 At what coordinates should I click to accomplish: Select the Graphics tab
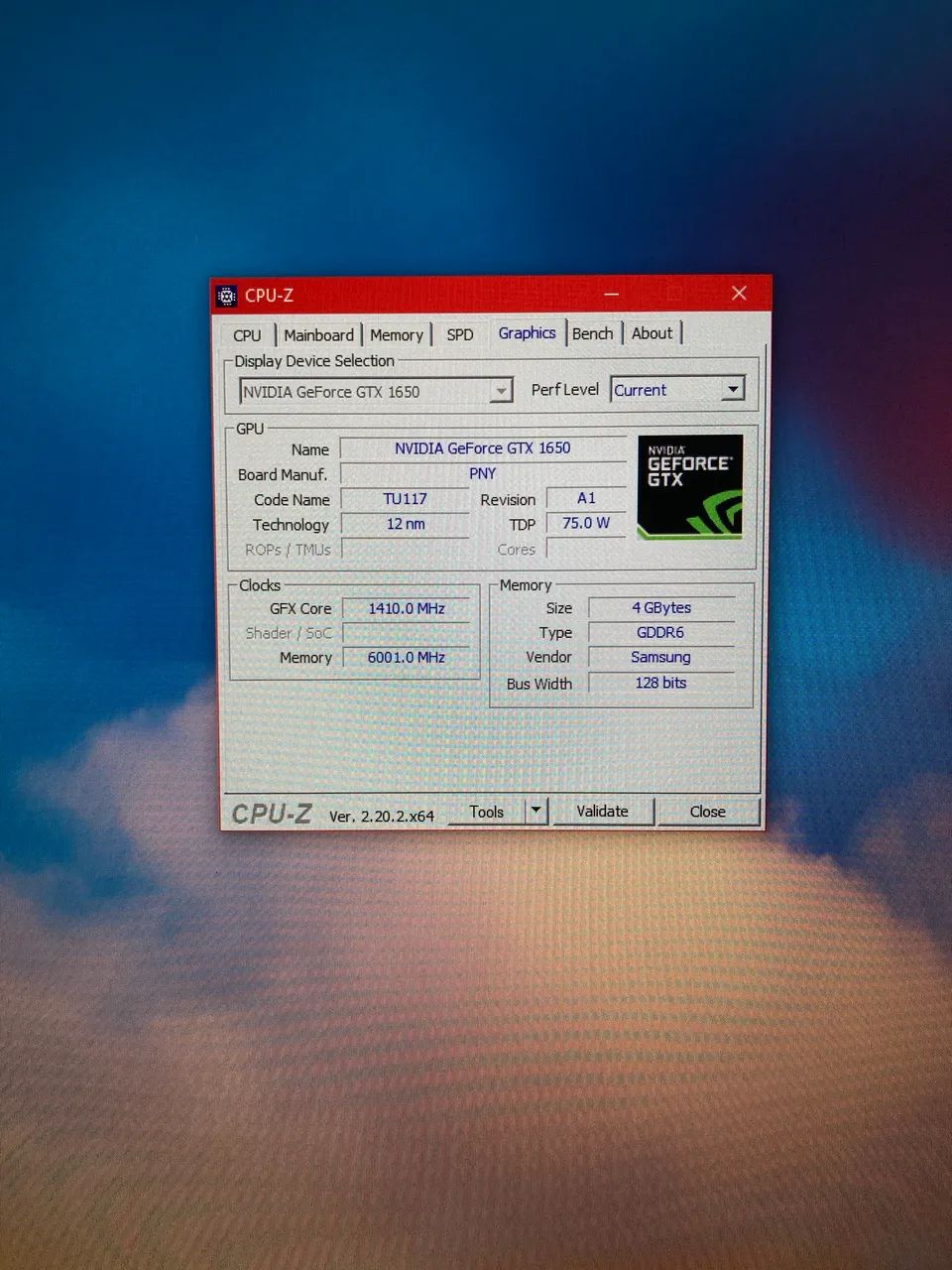(x=527, y=333)
